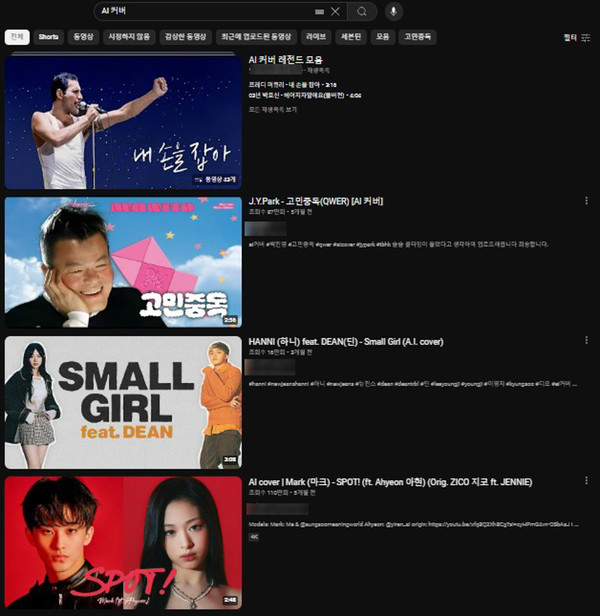Clear the search text with X
Viewport: 600px width, 616px height.
(335, 11)
